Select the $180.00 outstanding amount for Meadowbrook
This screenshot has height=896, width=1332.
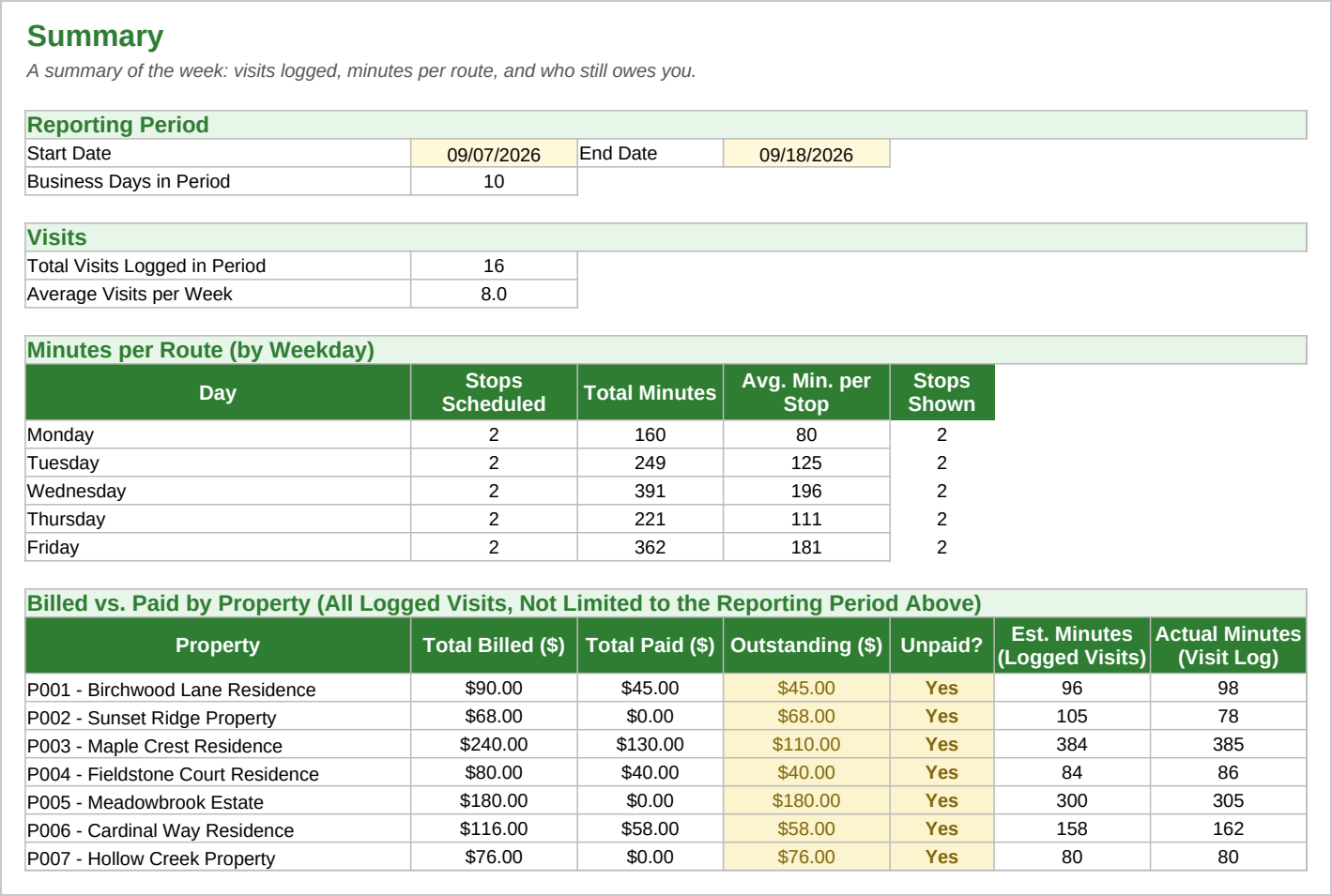[806, 801]
